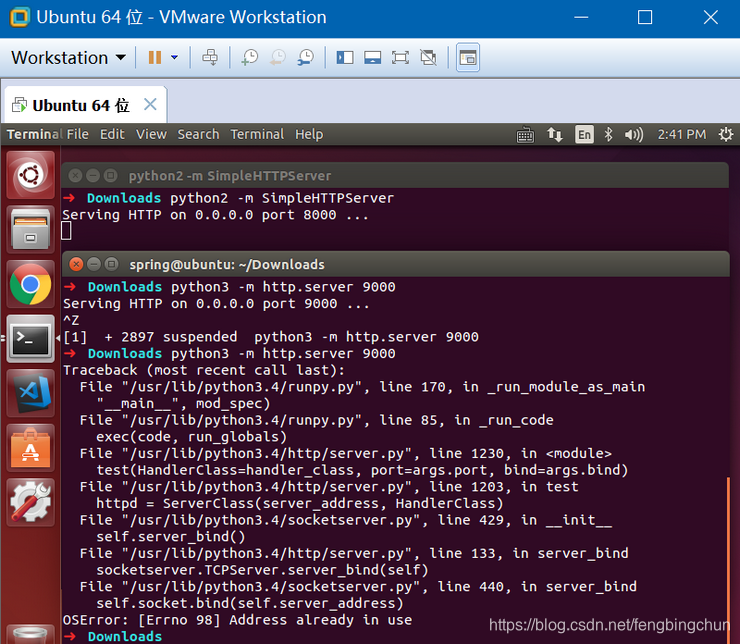Open the Help menu in Ubuntu
Image resolution: width=740 pixels, height=644 pixels.
pyautogui.click(x=309, y=134)
